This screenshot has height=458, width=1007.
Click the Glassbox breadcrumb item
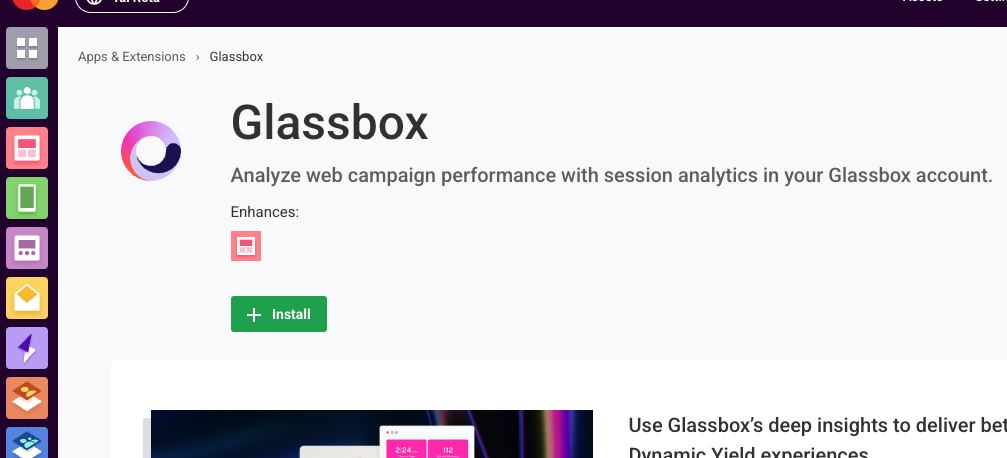pos(236,57)
